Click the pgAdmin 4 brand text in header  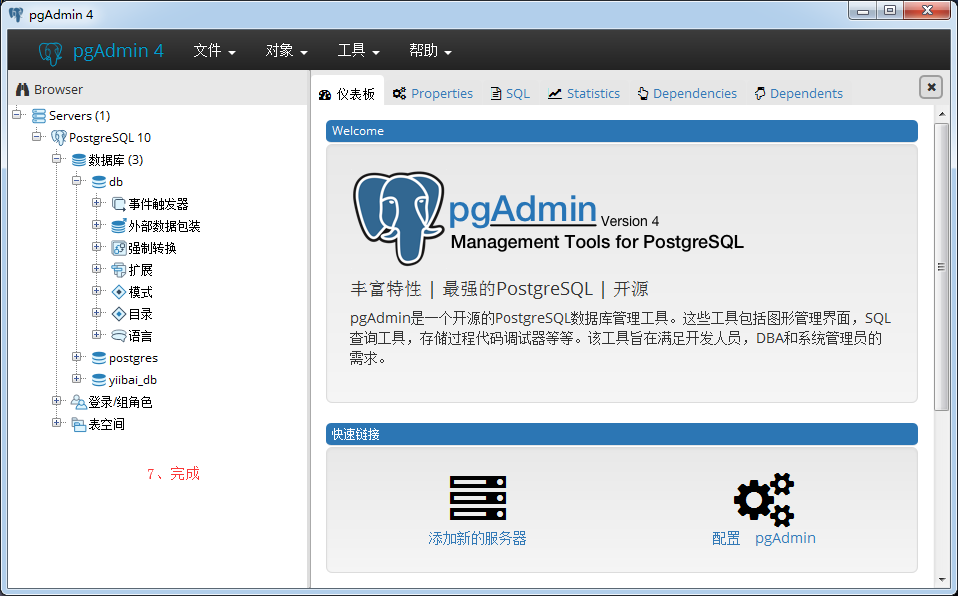[119, 51]
